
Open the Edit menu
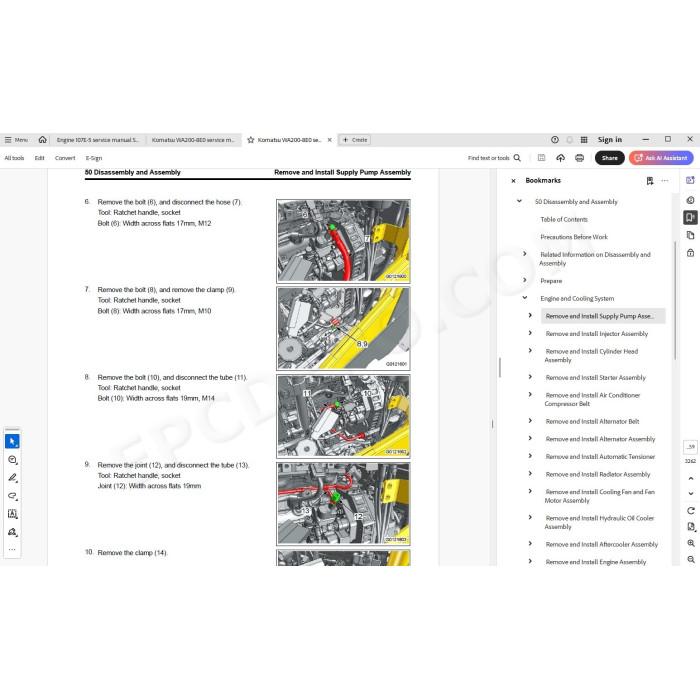(x=39, y=158)
